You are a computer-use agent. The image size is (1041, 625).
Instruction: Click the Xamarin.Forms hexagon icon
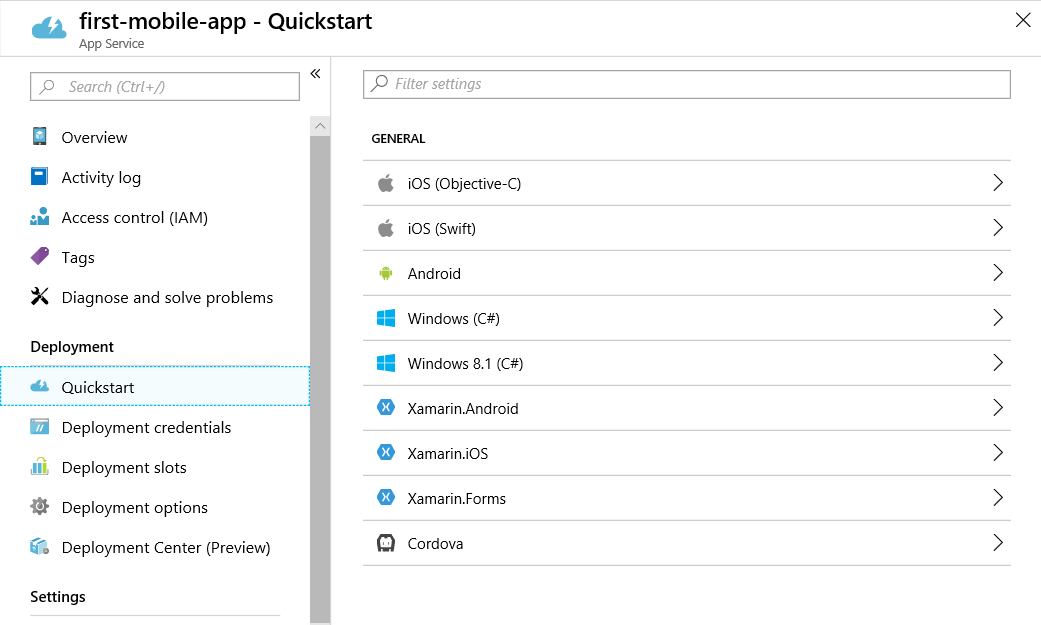(x=386, y=497)
